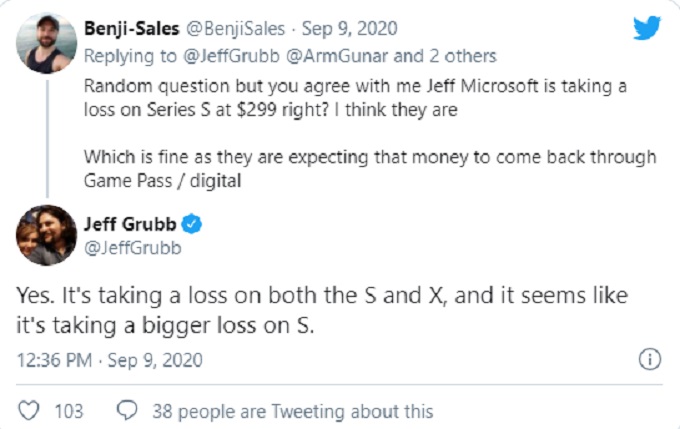The image size is (680, 429).
Task: View "38 people are Tweeting about this"
Action: click(x=292, y=411)
